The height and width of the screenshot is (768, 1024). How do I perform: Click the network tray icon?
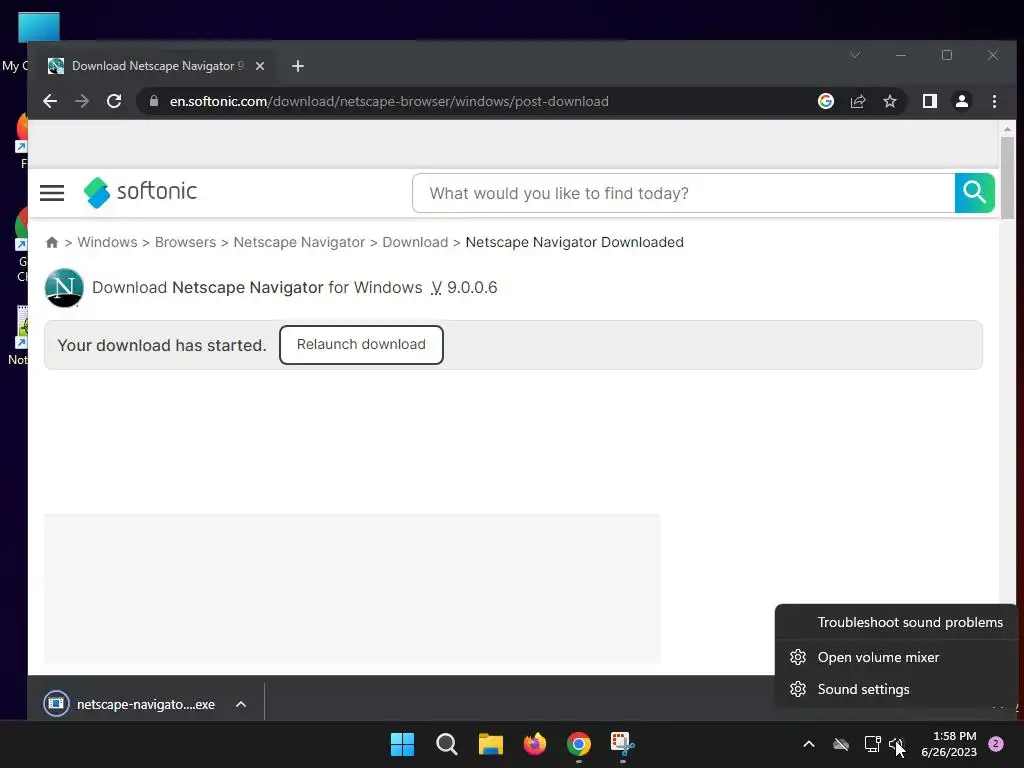coord(872,744)
